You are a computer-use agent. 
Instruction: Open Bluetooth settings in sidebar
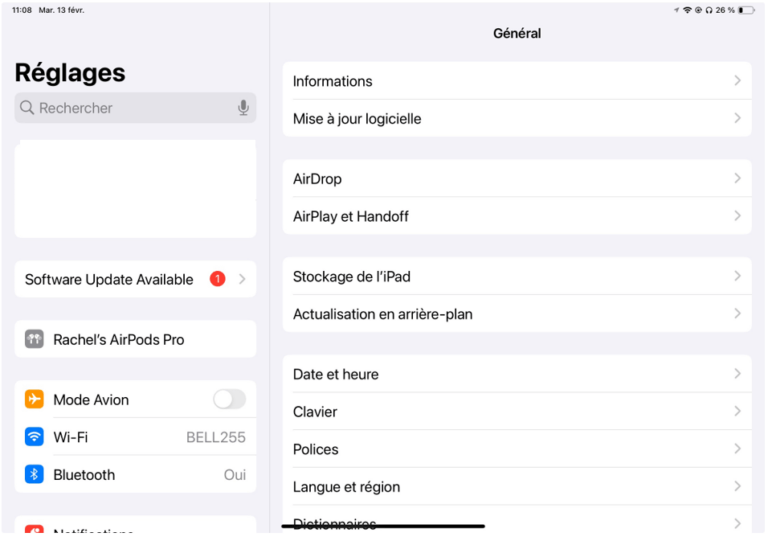click(x=135, y=474)
